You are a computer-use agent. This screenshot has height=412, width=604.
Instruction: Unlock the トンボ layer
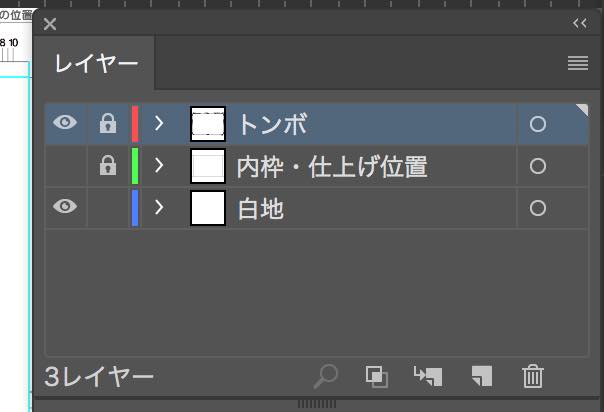click(108, 123)
